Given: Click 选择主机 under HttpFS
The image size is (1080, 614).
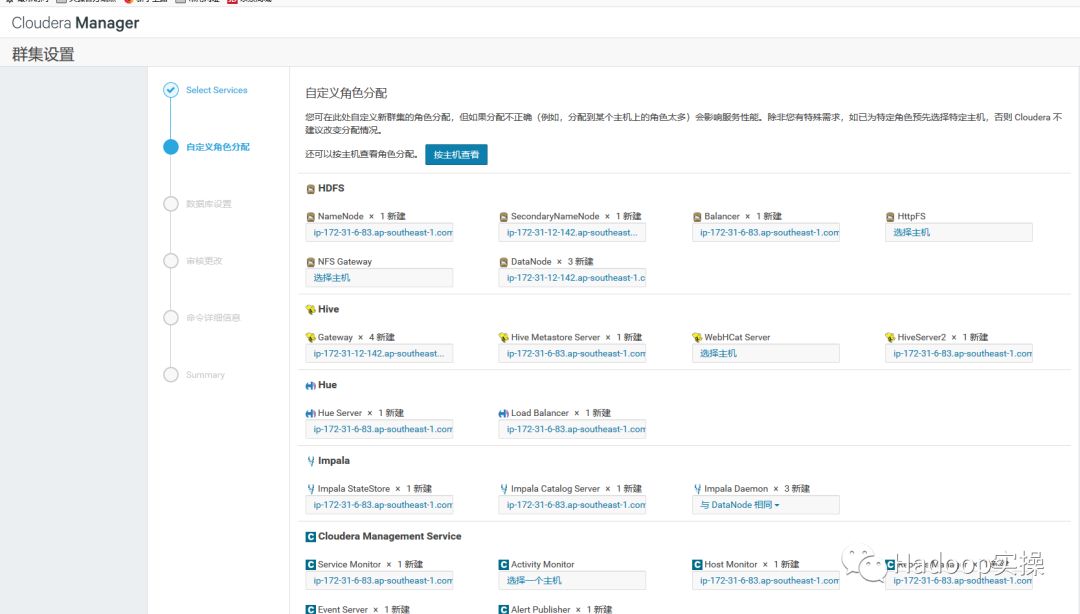Looking at the screenshot, I should (911, 233).
